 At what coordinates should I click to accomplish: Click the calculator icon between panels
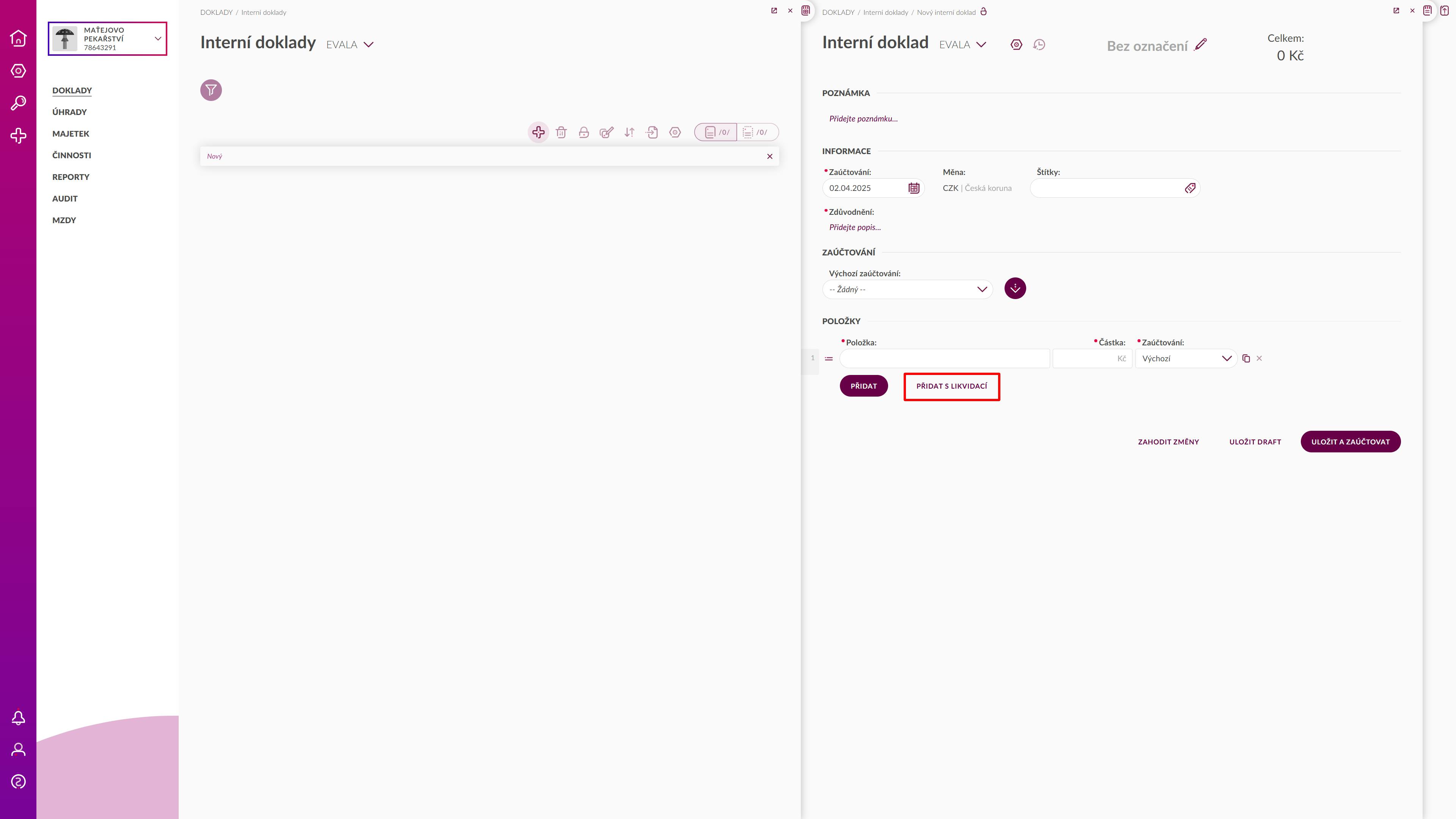tap(806, 10)
